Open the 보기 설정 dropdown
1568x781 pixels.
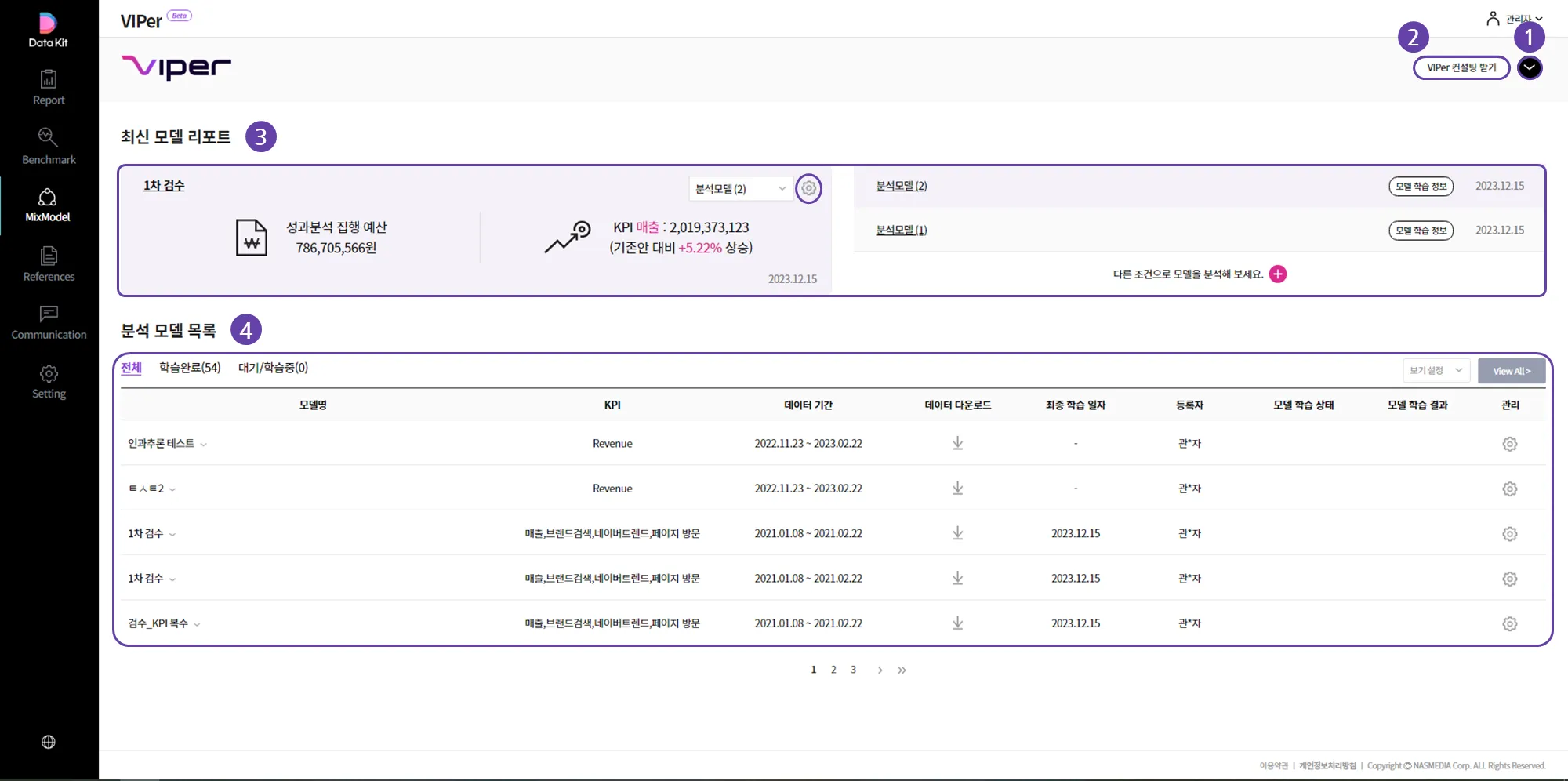click(1436, 371)
